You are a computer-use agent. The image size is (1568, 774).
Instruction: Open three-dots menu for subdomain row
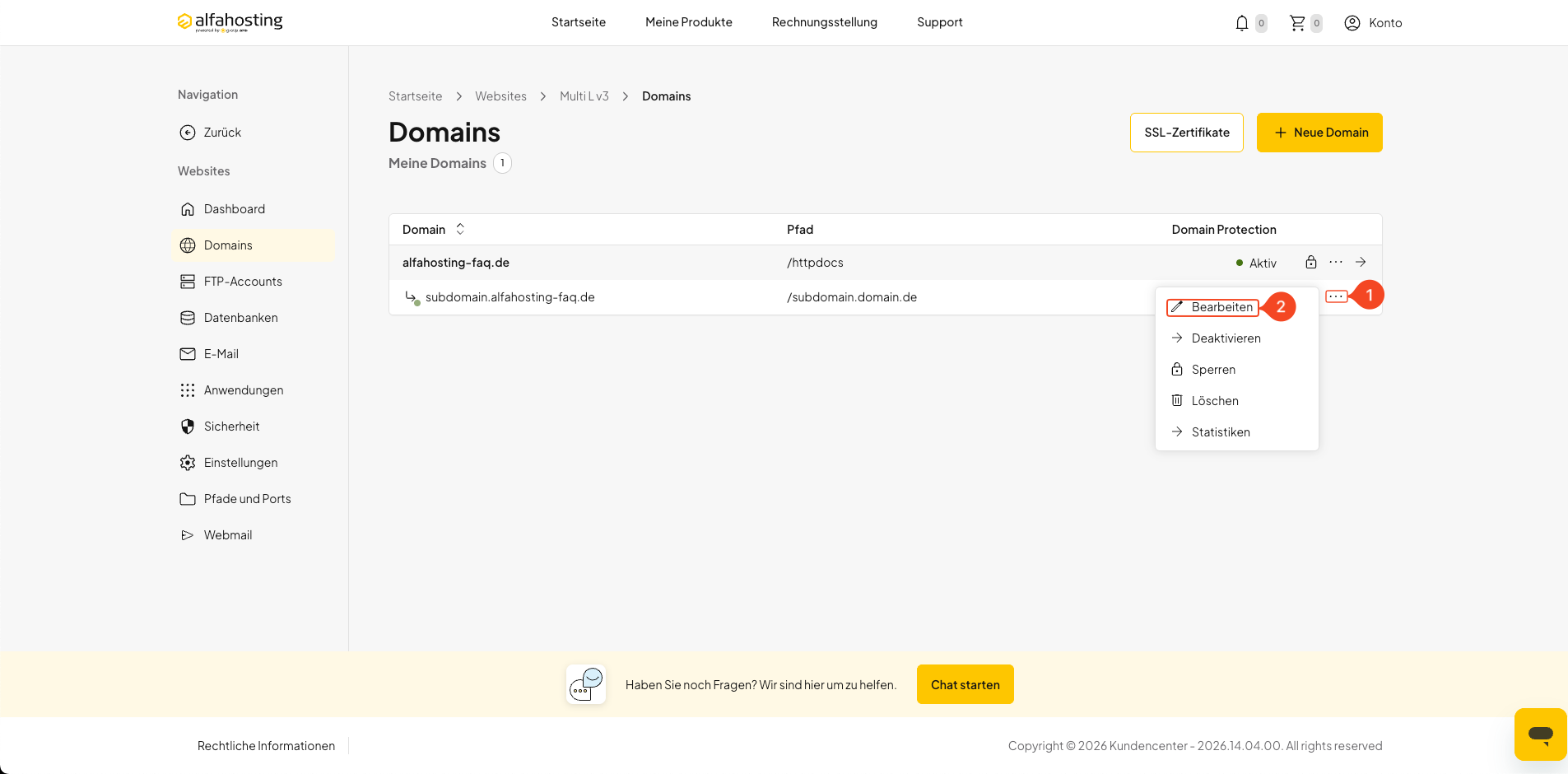[x=1336, y=296]
